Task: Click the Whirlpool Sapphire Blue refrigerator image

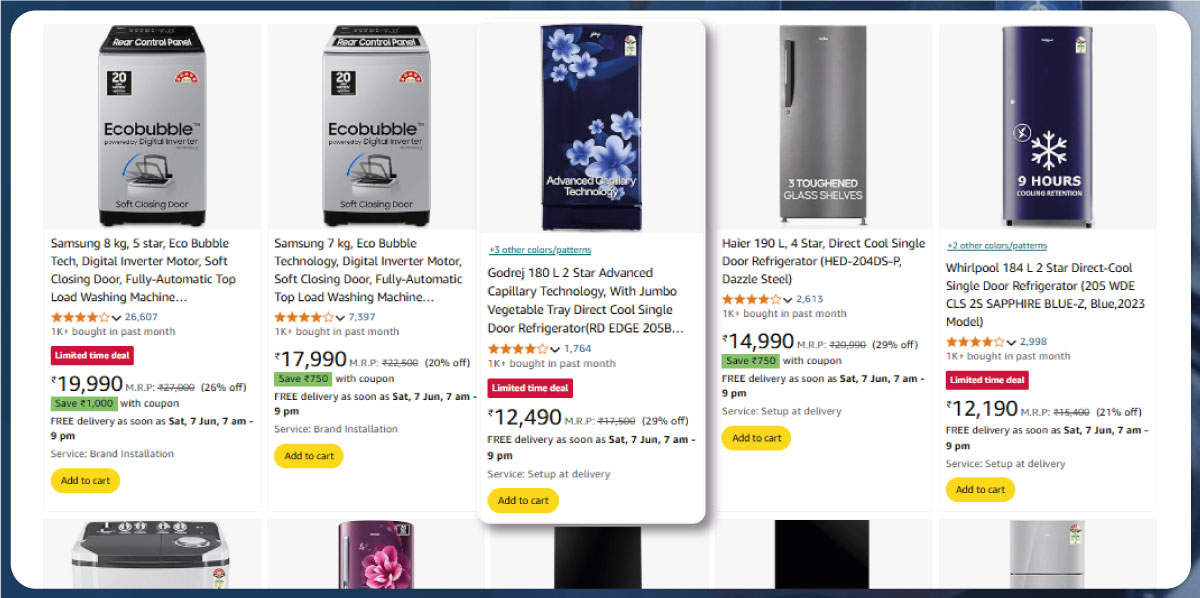Action: 1047,127
